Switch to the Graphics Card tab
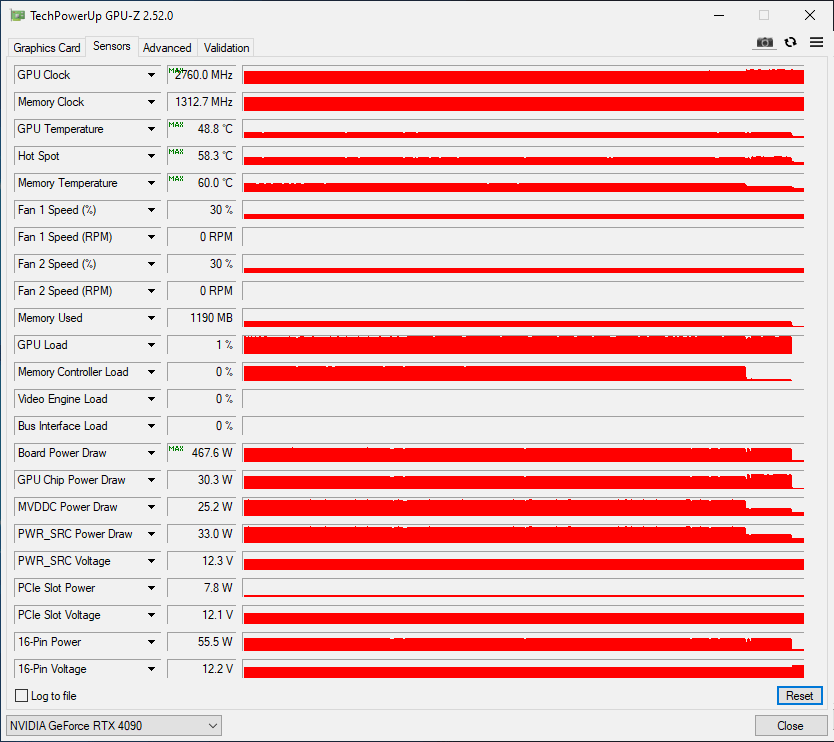This screenshot has height=742, width=834. click(47, 48)
